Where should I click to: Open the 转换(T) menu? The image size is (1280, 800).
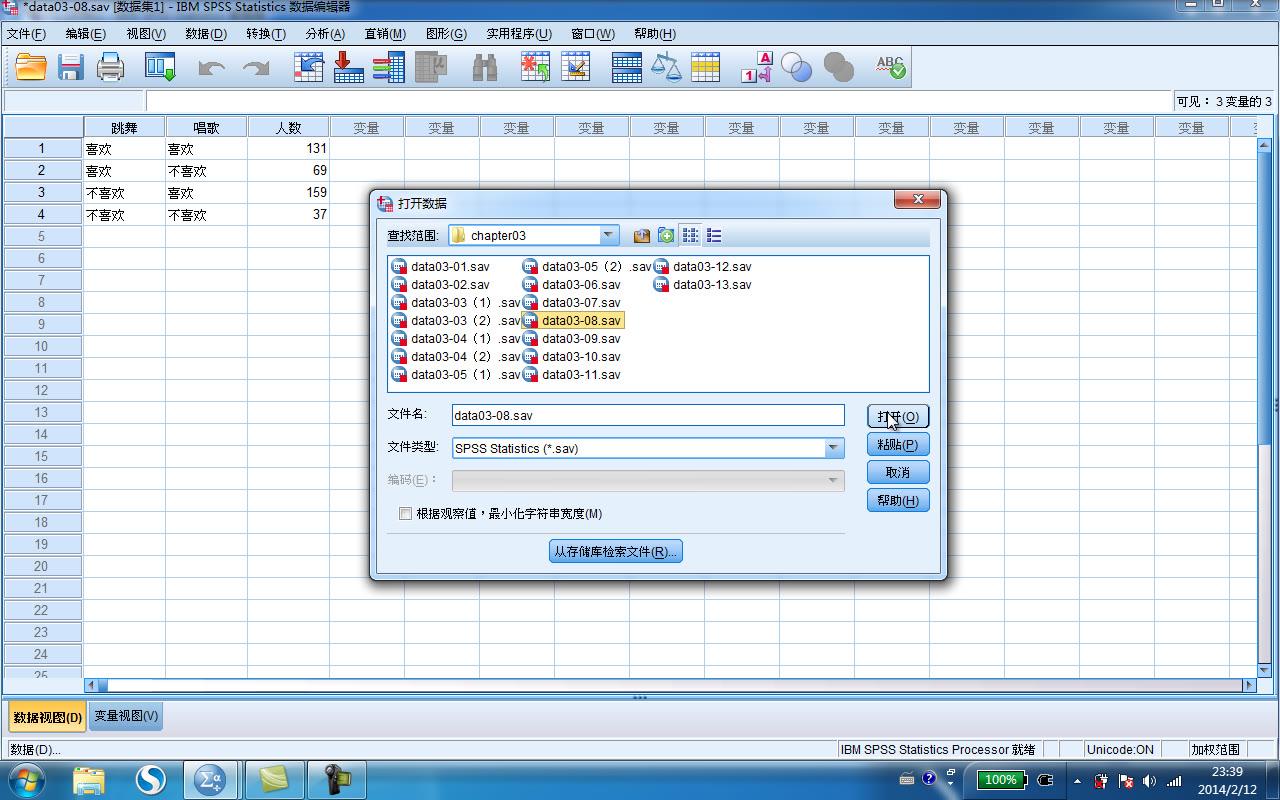point(266,34)
